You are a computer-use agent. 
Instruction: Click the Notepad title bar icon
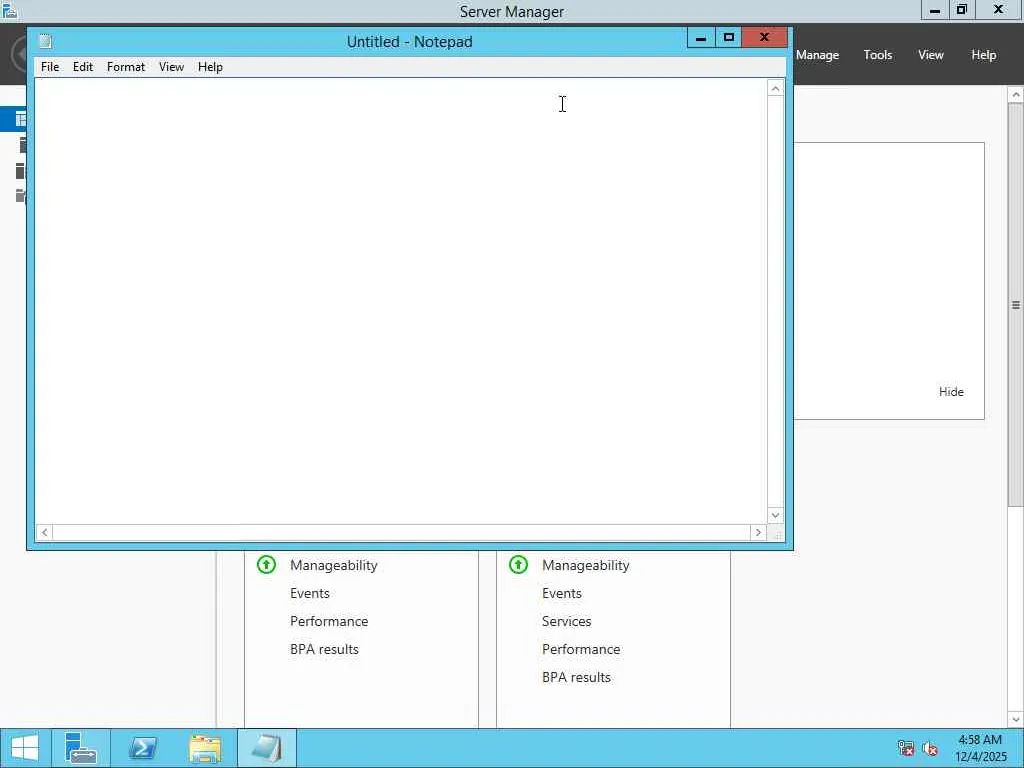pos(45,41)
